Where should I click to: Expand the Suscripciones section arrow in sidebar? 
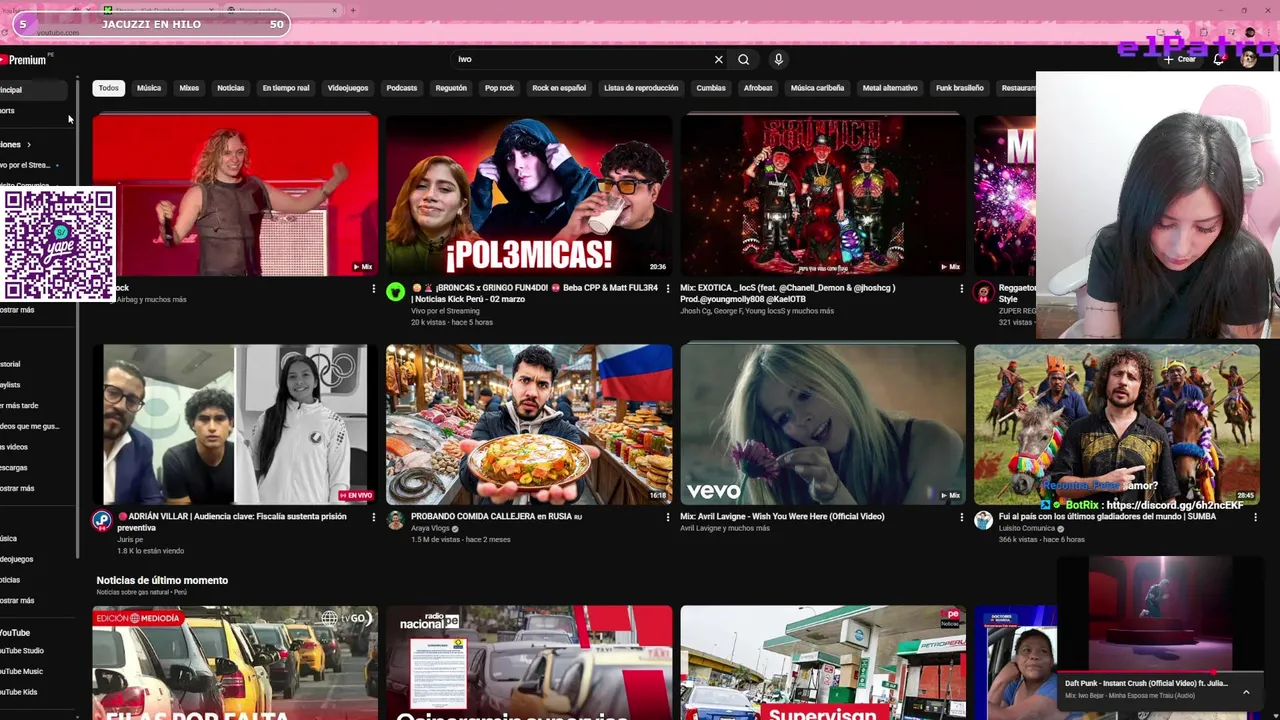coord(28,144)
